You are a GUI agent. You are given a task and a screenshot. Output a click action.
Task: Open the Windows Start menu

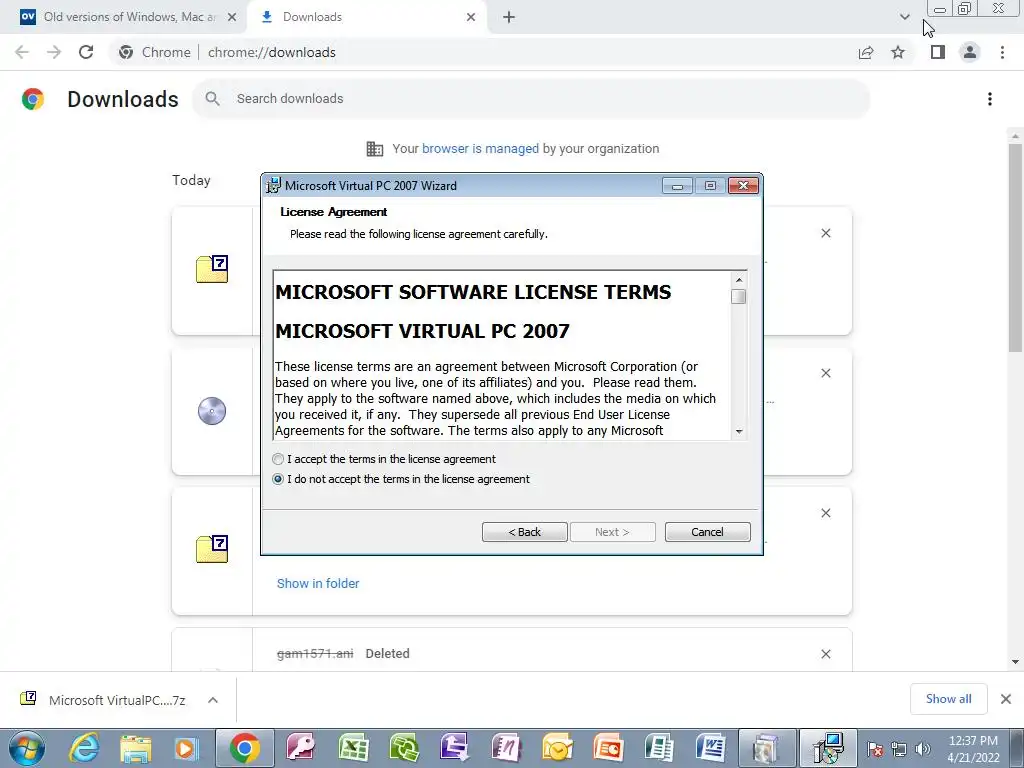point(27,748)
